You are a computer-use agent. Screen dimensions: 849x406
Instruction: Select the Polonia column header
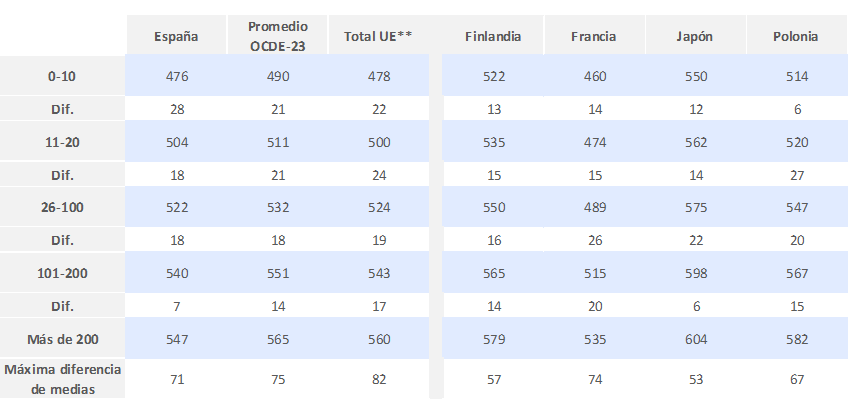[x=795, y=36]
